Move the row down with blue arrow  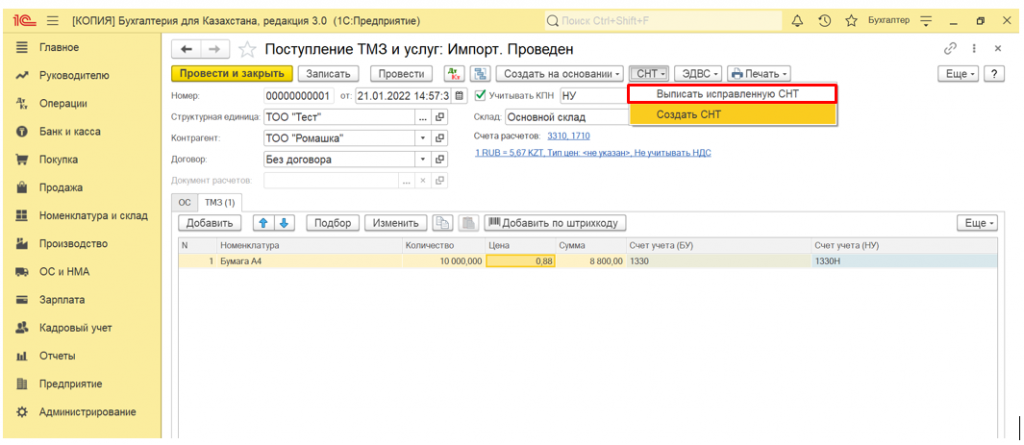(283, 223)
